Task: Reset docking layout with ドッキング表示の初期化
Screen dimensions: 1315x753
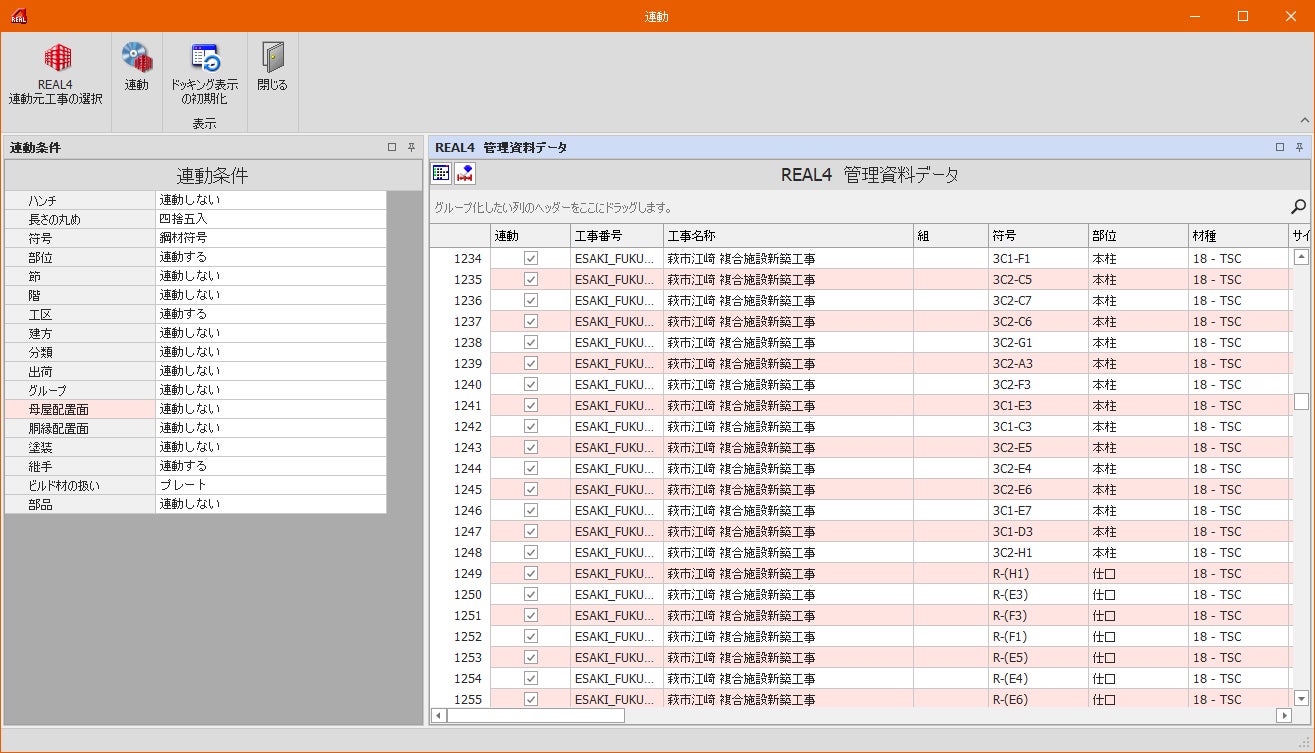Action: click(204, 74)
